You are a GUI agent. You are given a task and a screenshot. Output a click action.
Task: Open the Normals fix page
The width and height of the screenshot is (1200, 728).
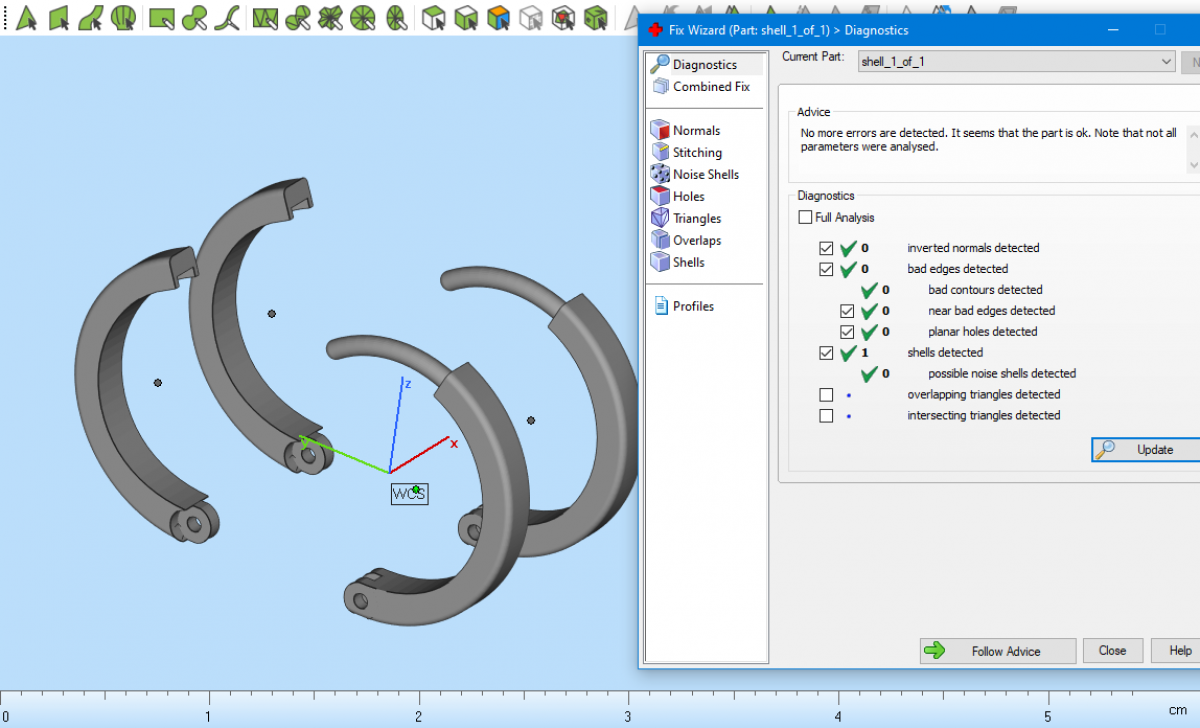695,130
